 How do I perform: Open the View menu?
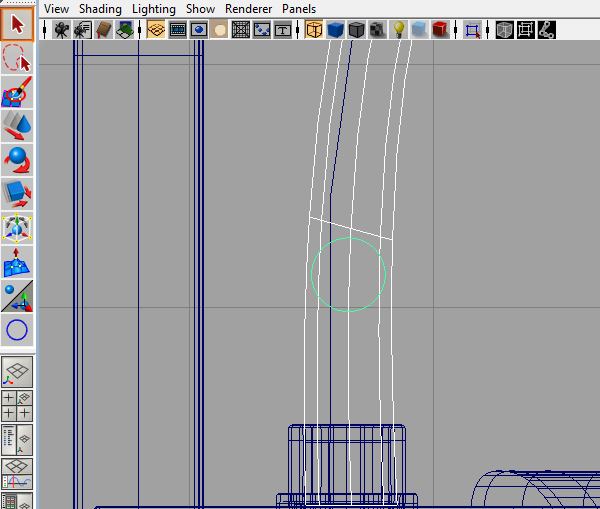56,9
